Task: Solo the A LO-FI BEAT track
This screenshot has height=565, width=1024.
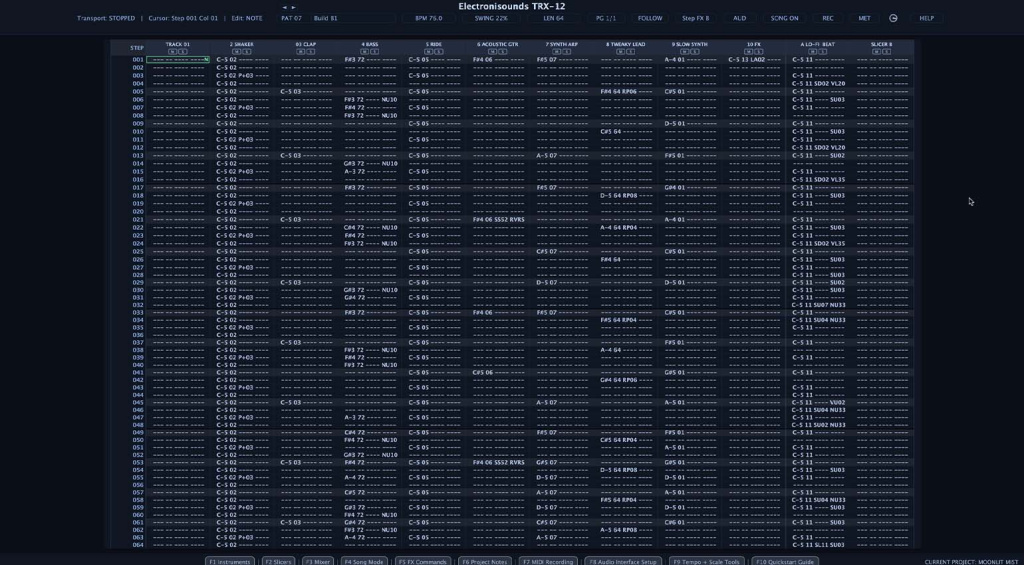Action: [x=821, y=51]
